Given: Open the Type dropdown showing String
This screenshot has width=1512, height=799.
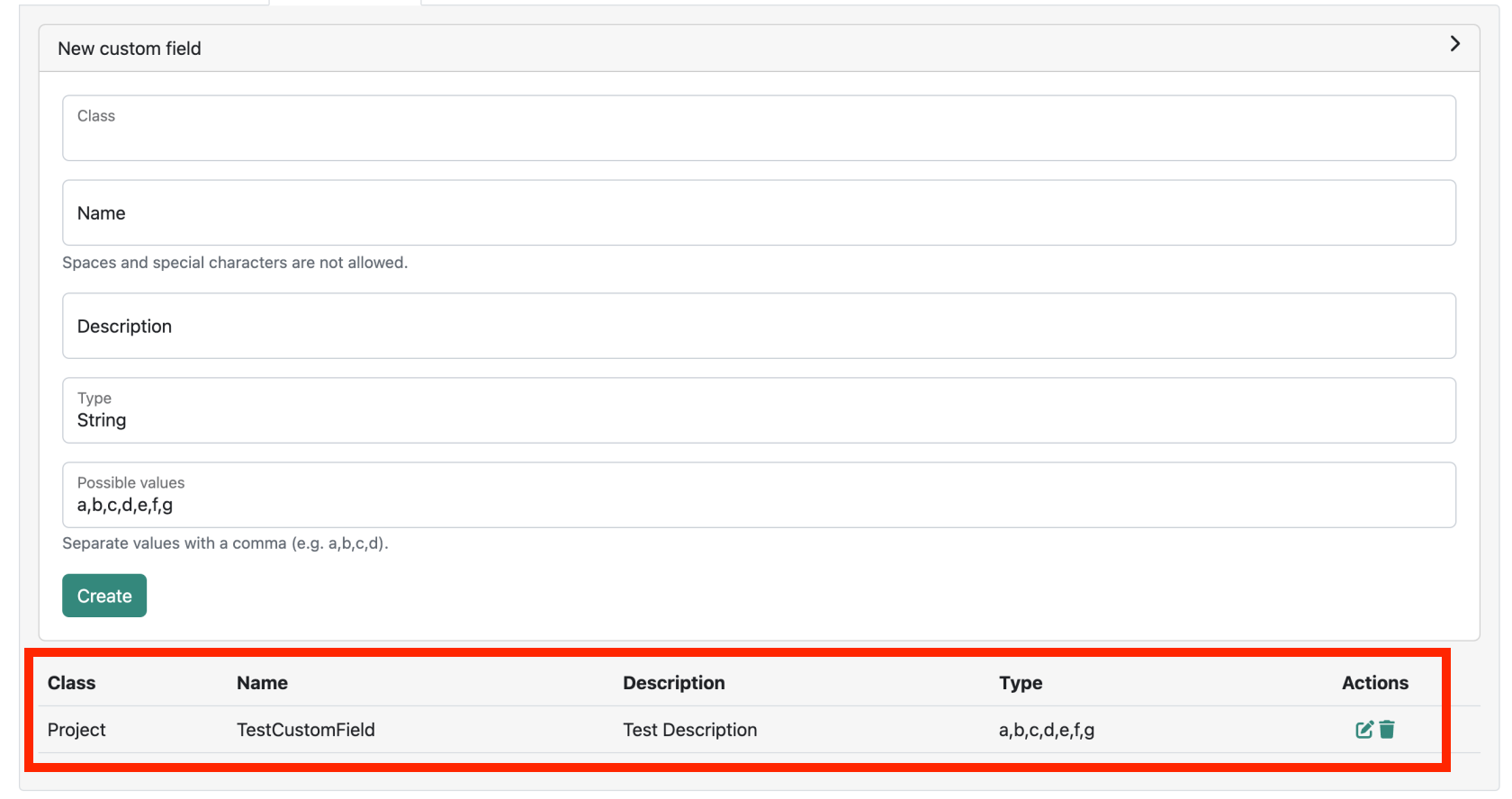Looking at the screenshot, I should click(759, 410).
